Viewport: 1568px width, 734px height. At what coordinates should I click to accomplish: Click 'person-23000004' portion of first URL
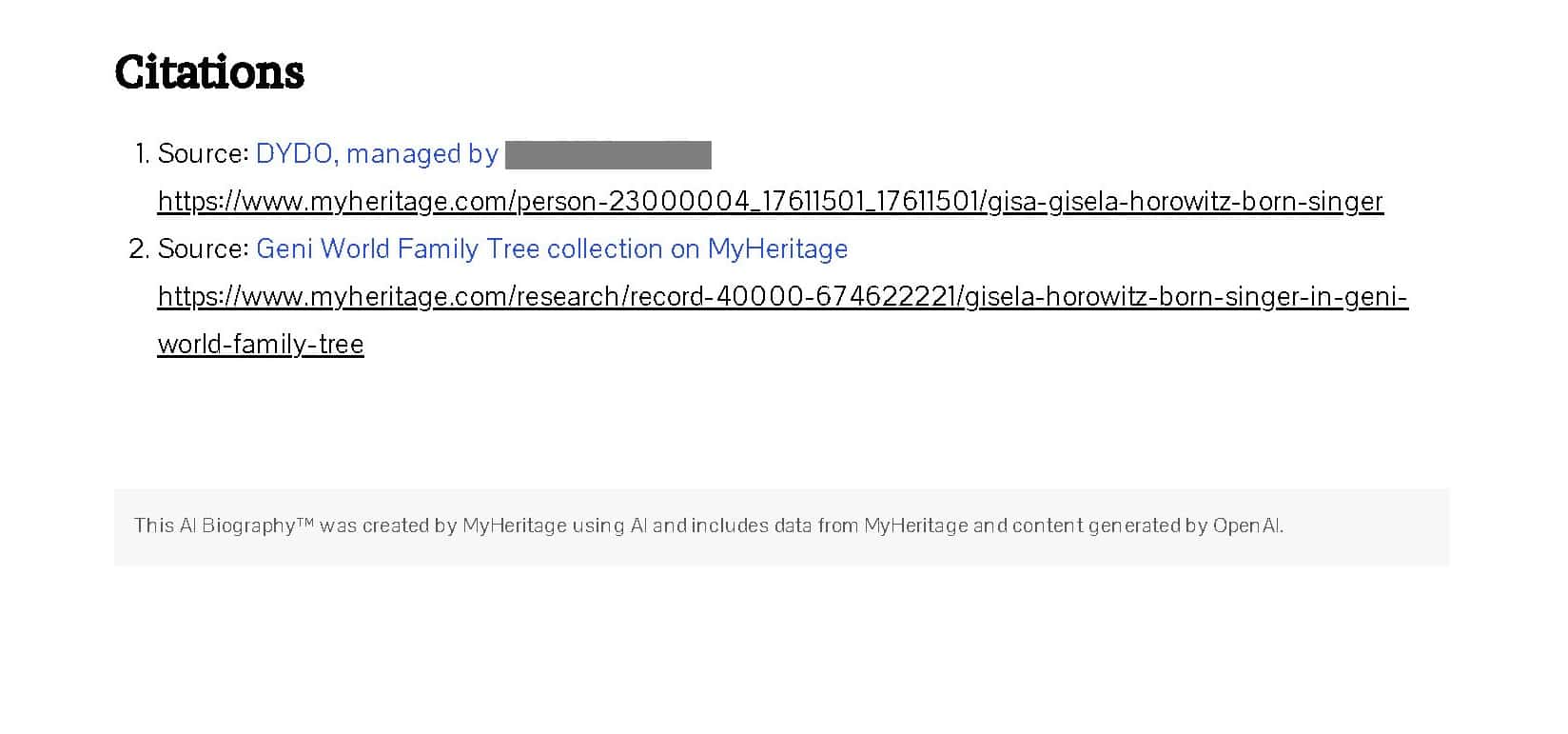point(633,202)
